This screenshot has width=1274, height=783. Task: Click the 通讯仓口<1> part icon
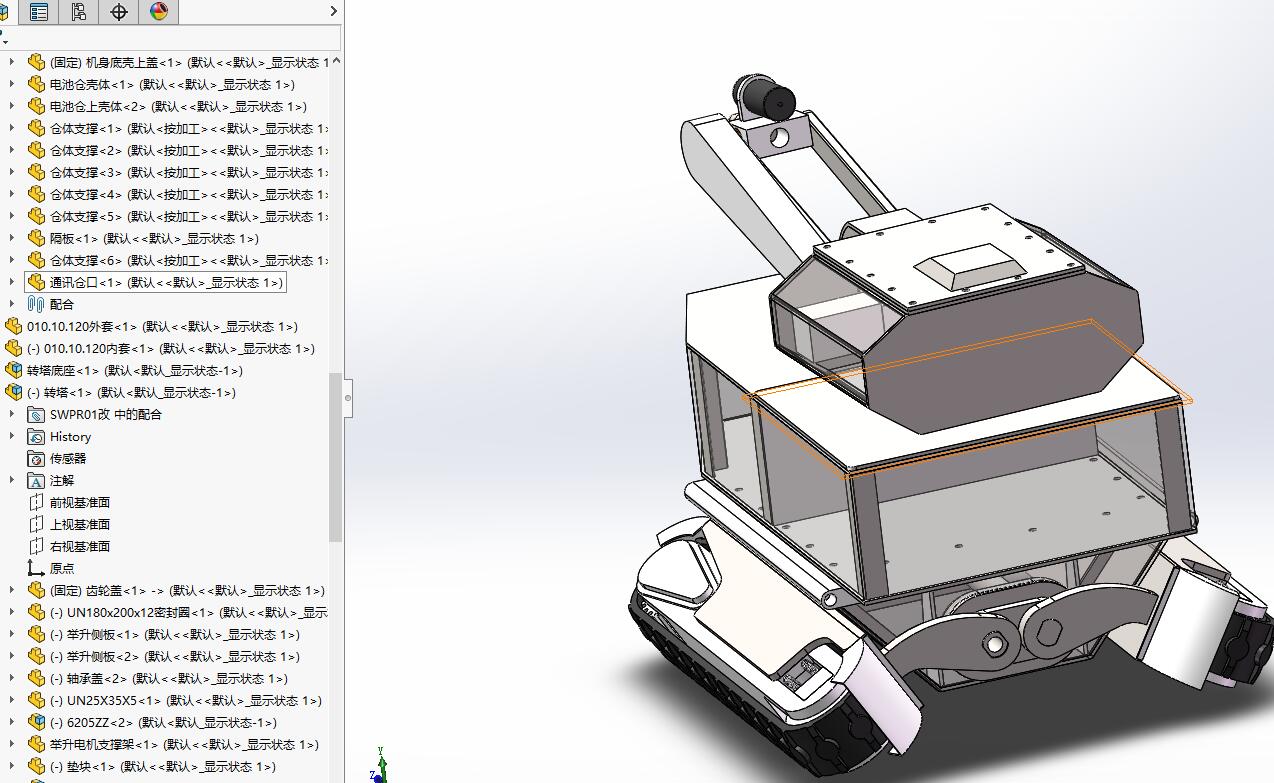click(x=36, y=282)
